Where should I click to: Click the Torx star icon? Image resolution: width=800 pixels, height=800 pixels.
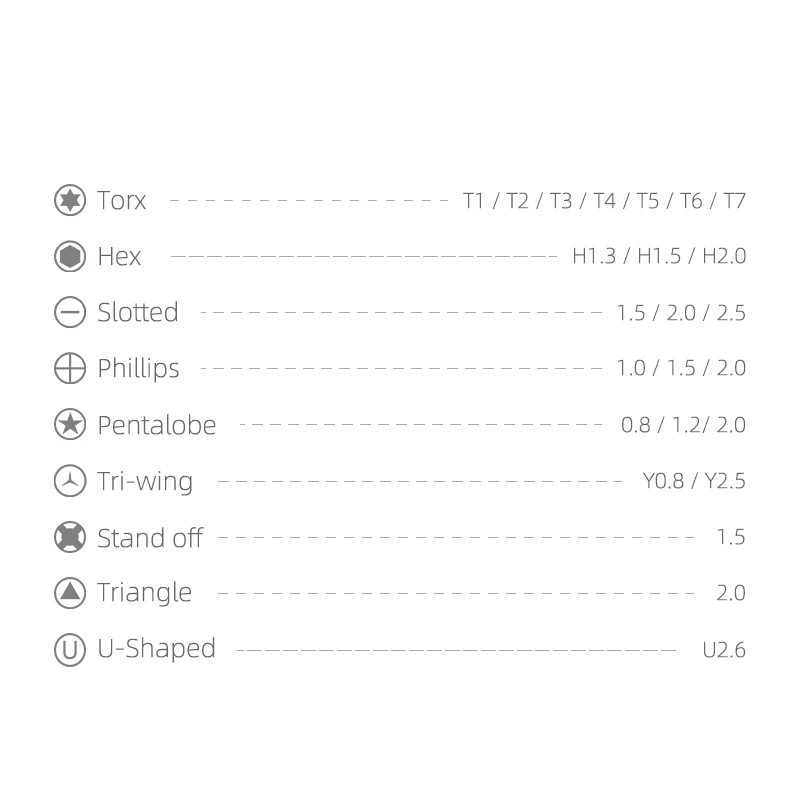point(69,200)
